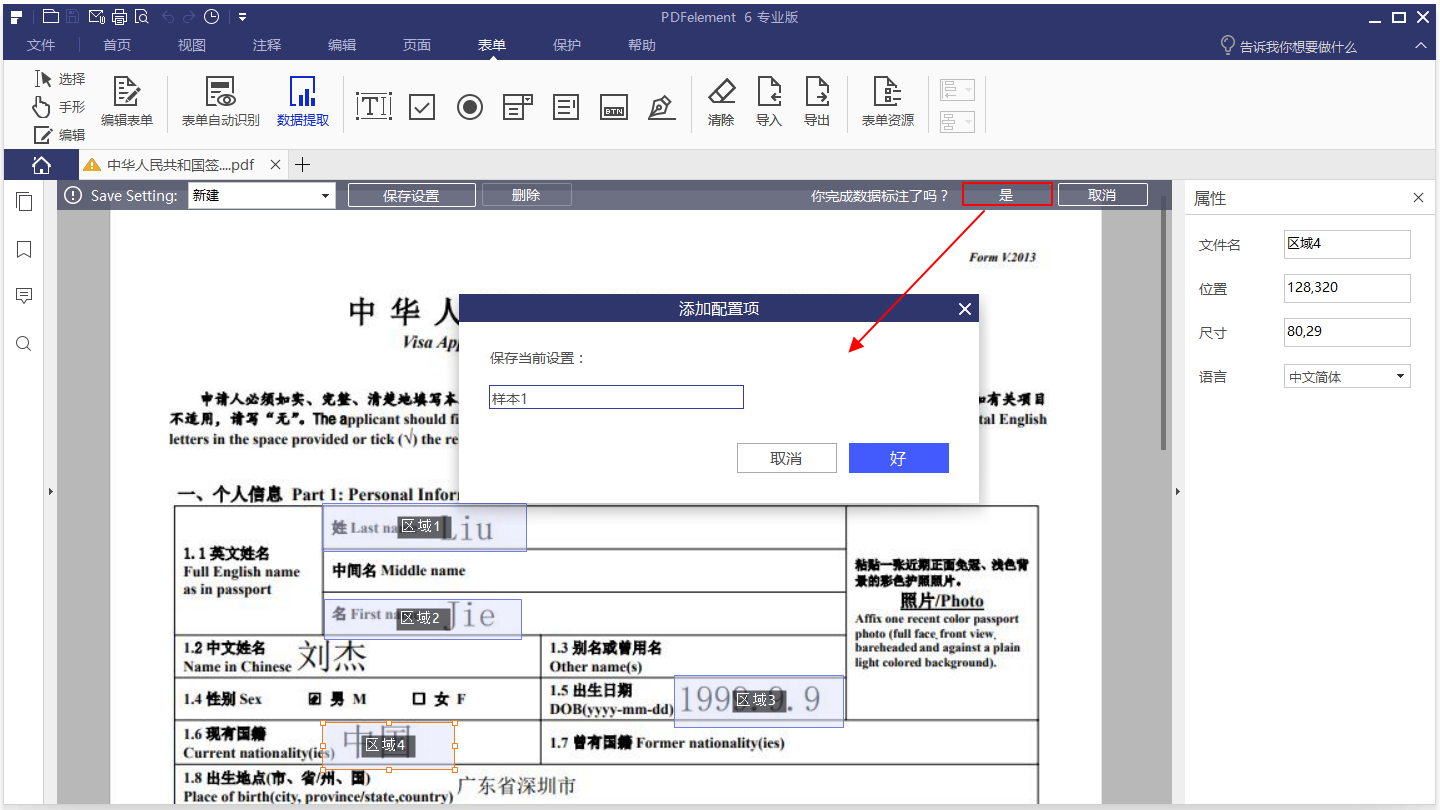Expand the quick access toolbar customize arrow
The image size is (1440, 810).
tap(243, 17)
